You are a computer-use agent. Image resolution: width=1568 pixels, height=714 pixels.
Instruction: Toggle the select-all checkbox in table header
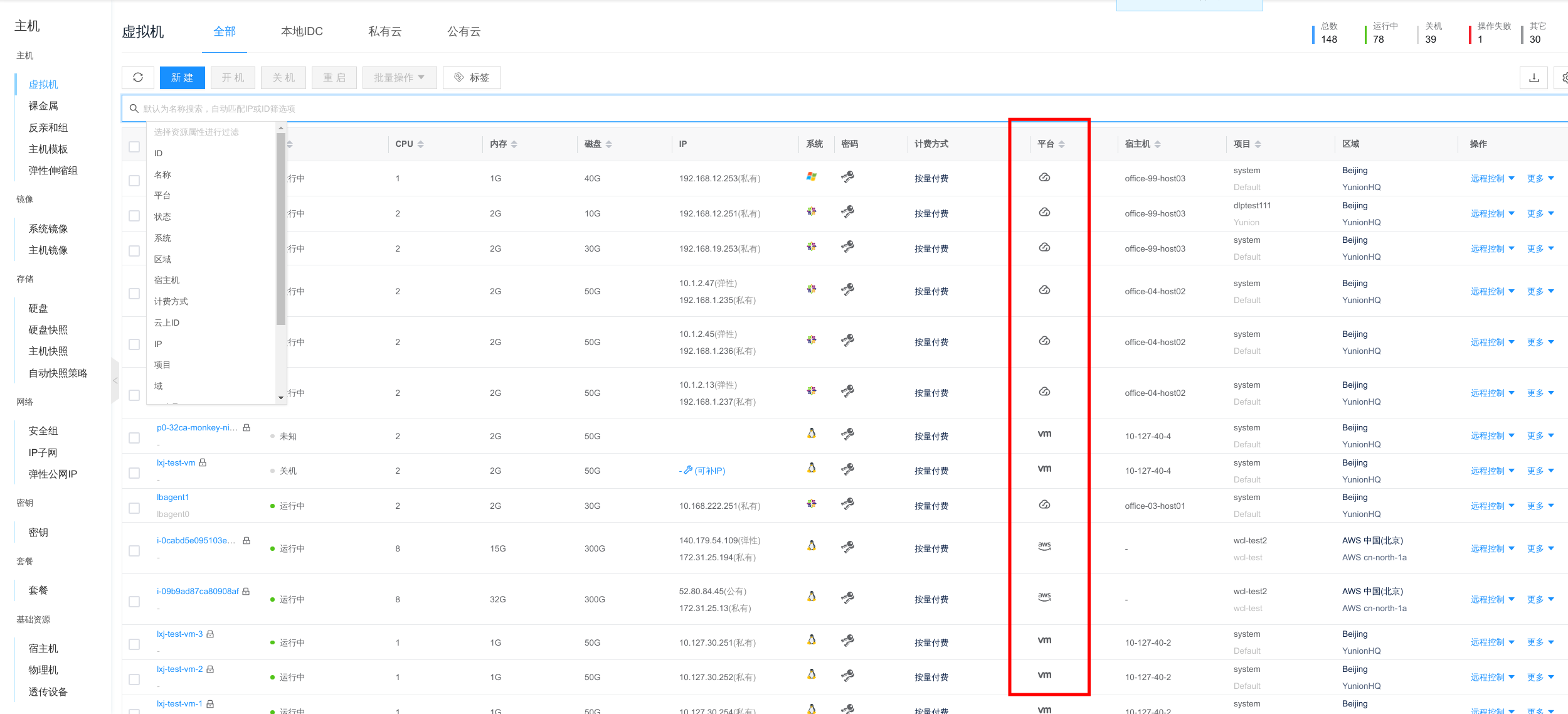pyautogui.click(x=134, y=146)
